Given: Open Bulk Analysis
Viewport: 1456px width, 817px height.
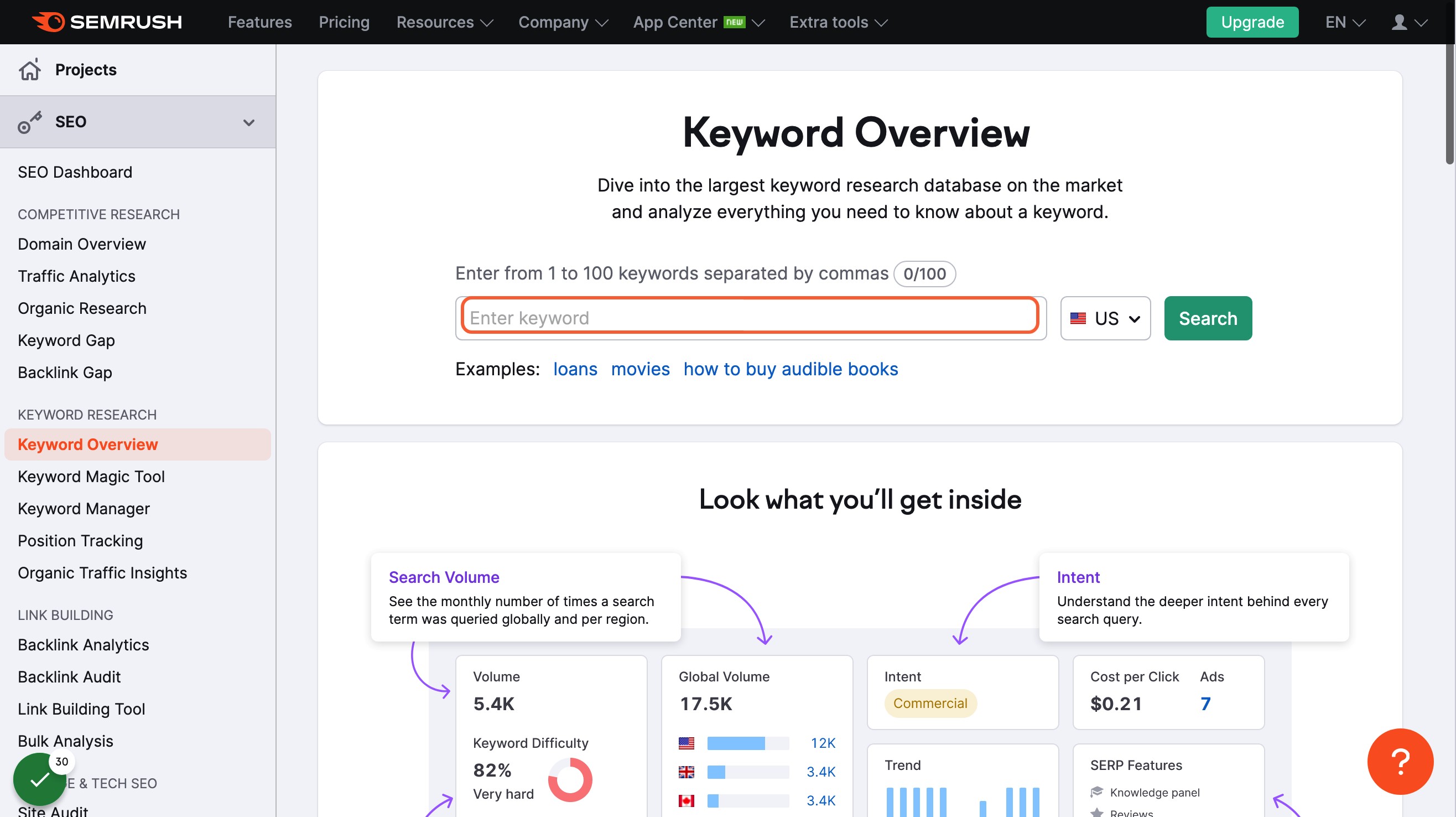Looking at the screenshot, I should (x=66, y=741).
